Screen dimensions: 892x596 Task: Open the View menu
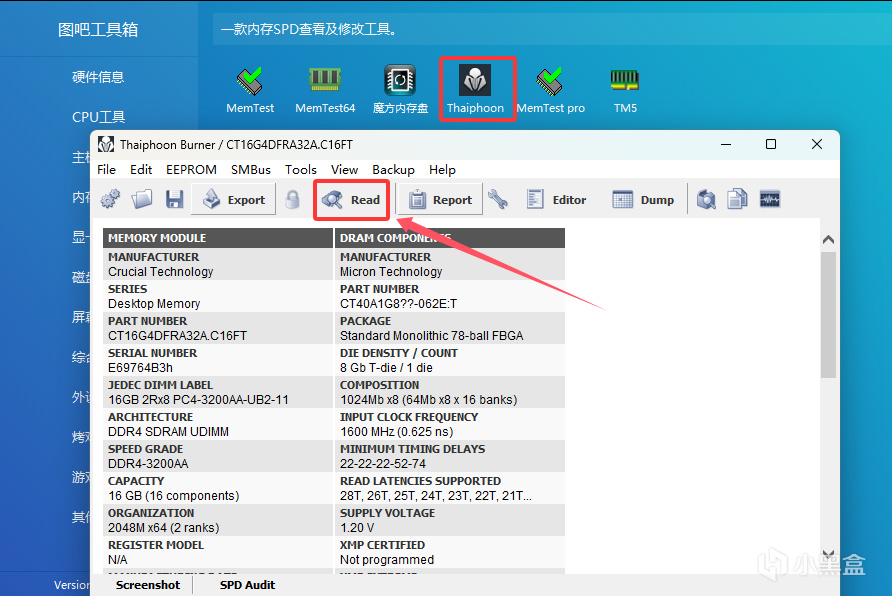point(344,169)
